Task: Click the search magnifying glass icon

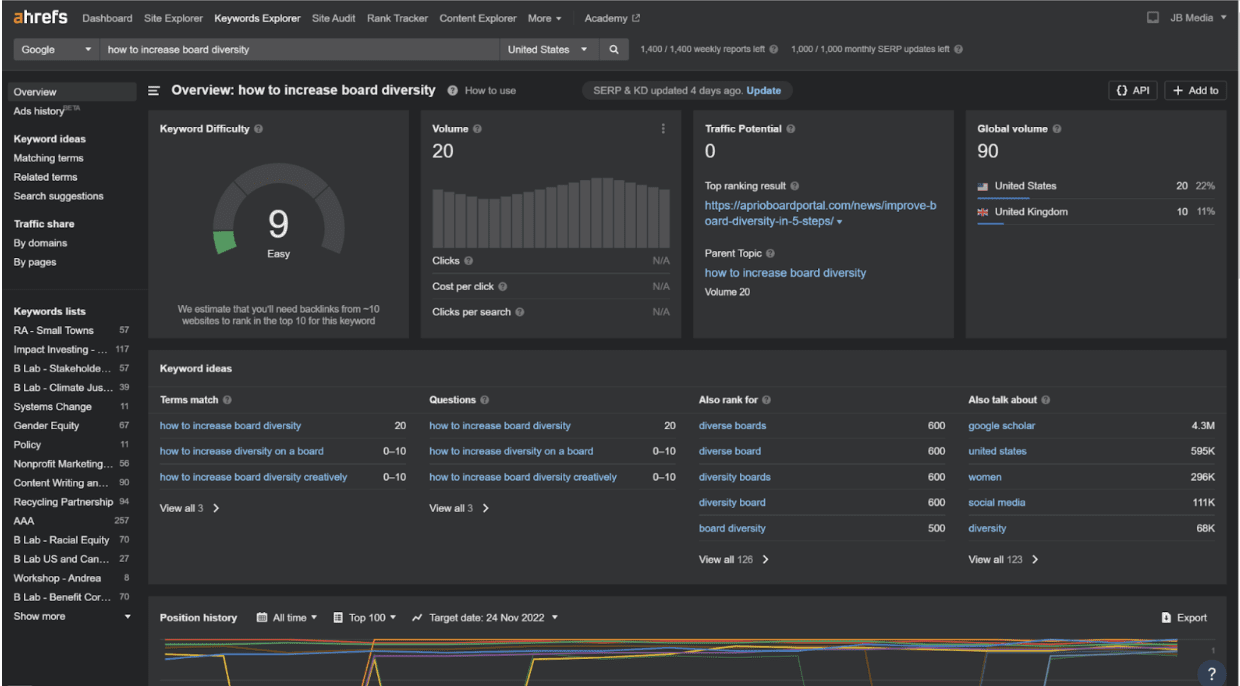Action: tap(613, 48)
